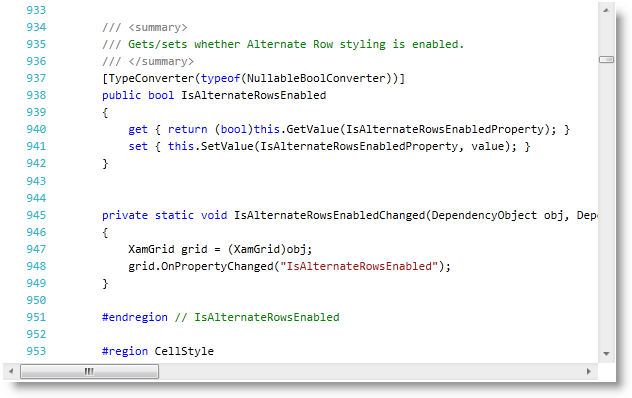Viewport: 632px width, 398px height.
Task: Click the '#region' directive on line 953
Action: pyautogui.click(x=125, y=351)
